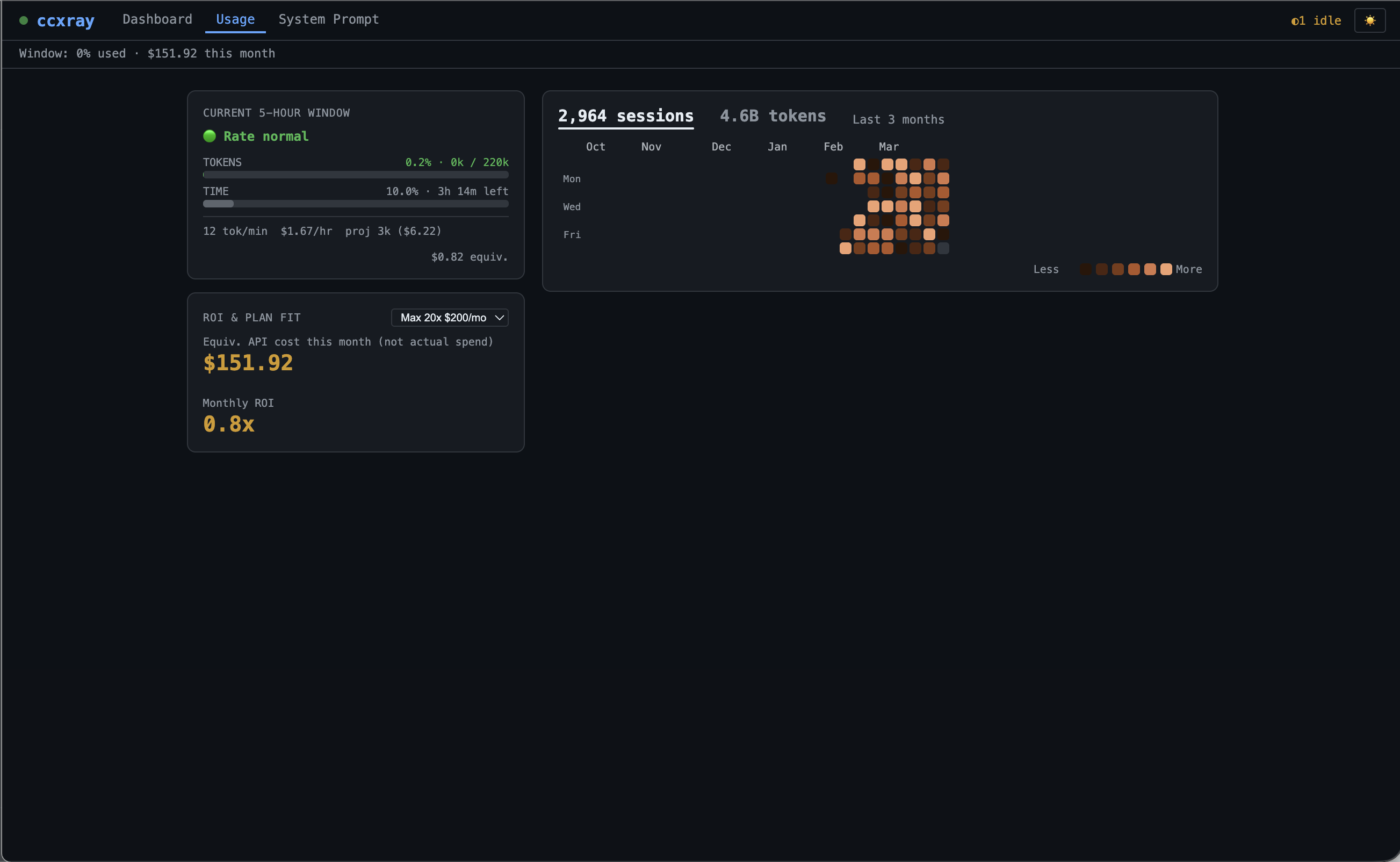Click the Window usage summary status bar
Image resolution: width=1400 pixels, height=862 pixels.
(x=147, y=54)
